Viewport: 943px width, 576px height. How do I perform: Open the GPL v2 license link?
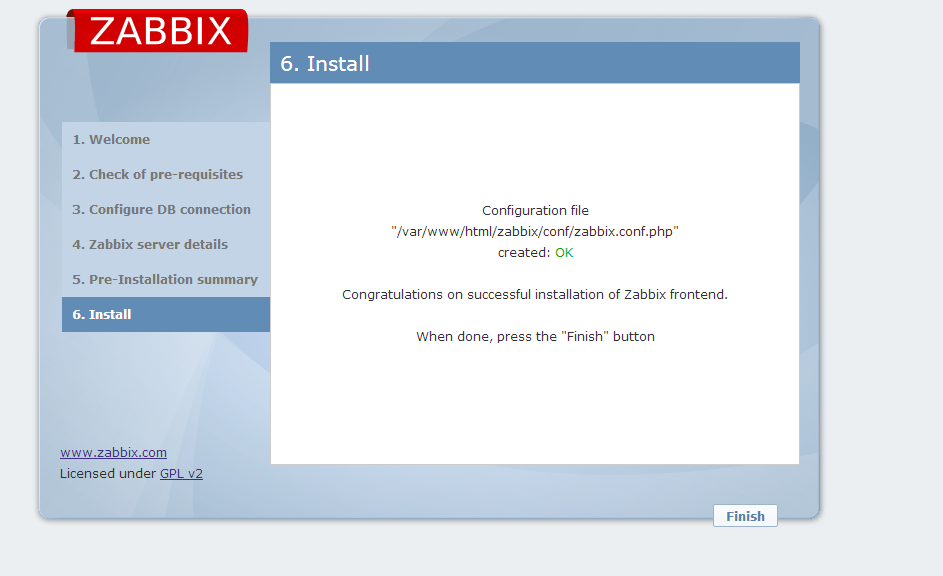[181, 473]
